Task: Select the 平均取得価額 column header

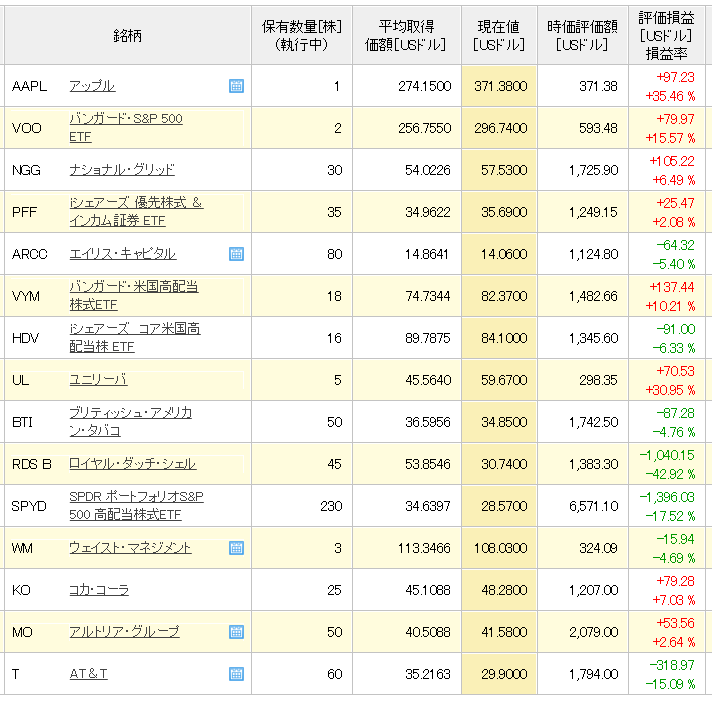Action: coord(406,35)
